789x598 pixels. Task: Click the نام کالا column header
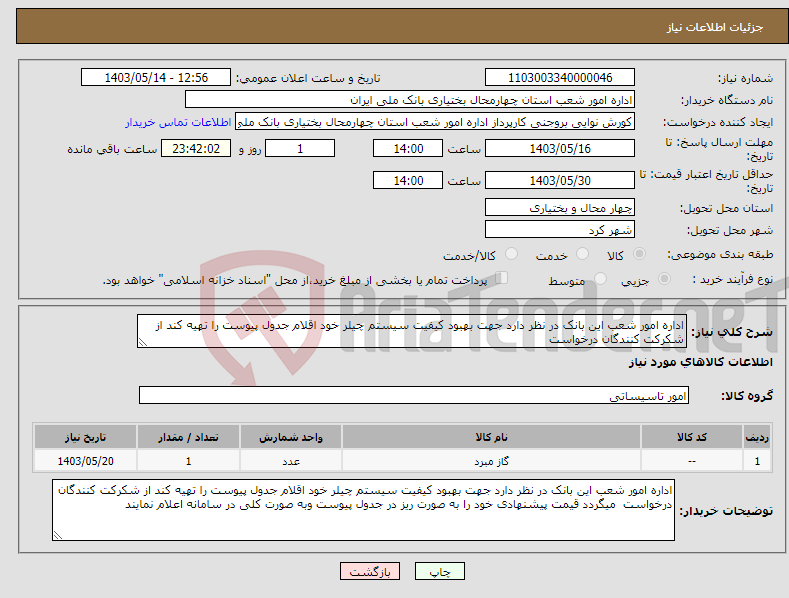(491, 437)
